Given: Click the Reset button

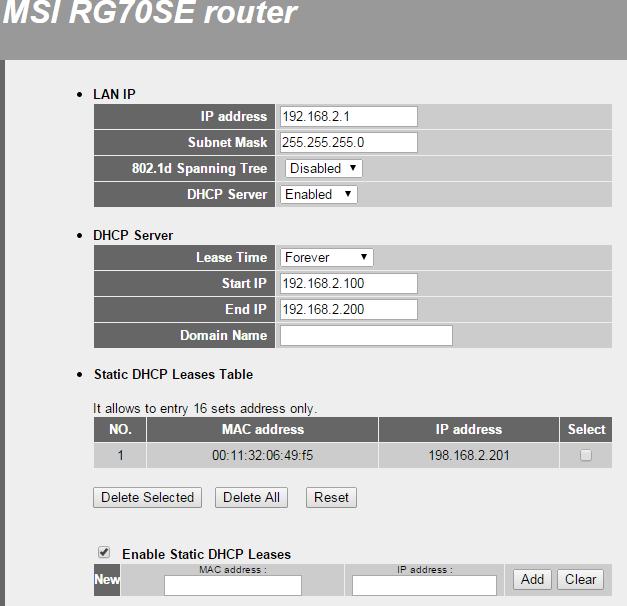Looking at the screenshot, I should pos(331,497).
